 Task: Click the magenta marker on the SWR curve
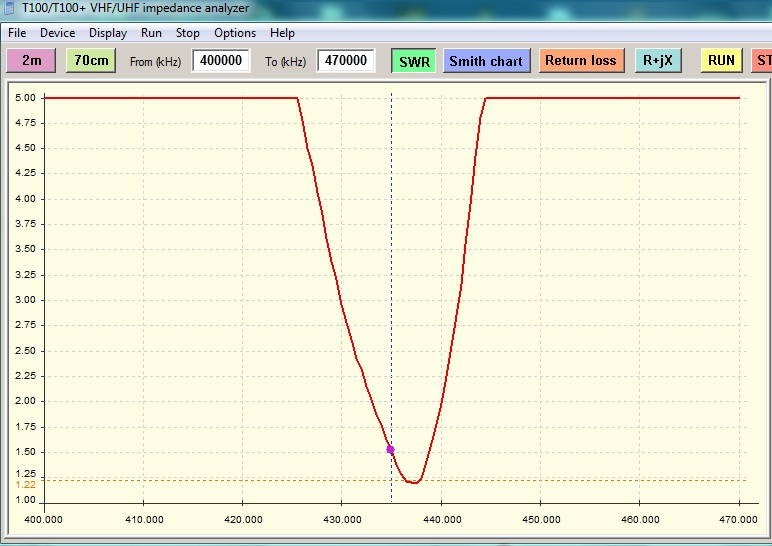(x=391, y=450)
